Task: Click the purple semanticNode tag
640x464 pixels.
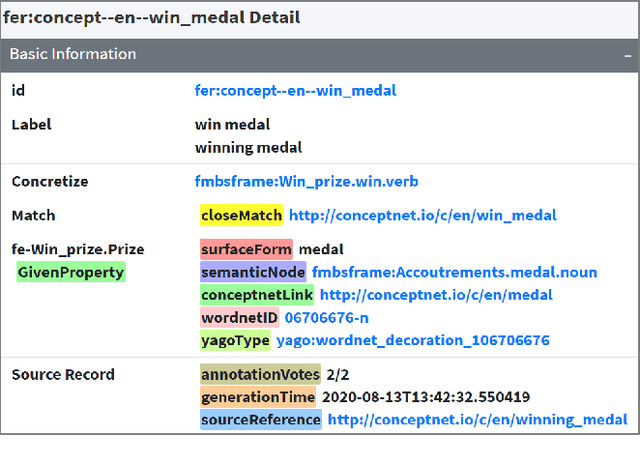Action: click(253, 272)
